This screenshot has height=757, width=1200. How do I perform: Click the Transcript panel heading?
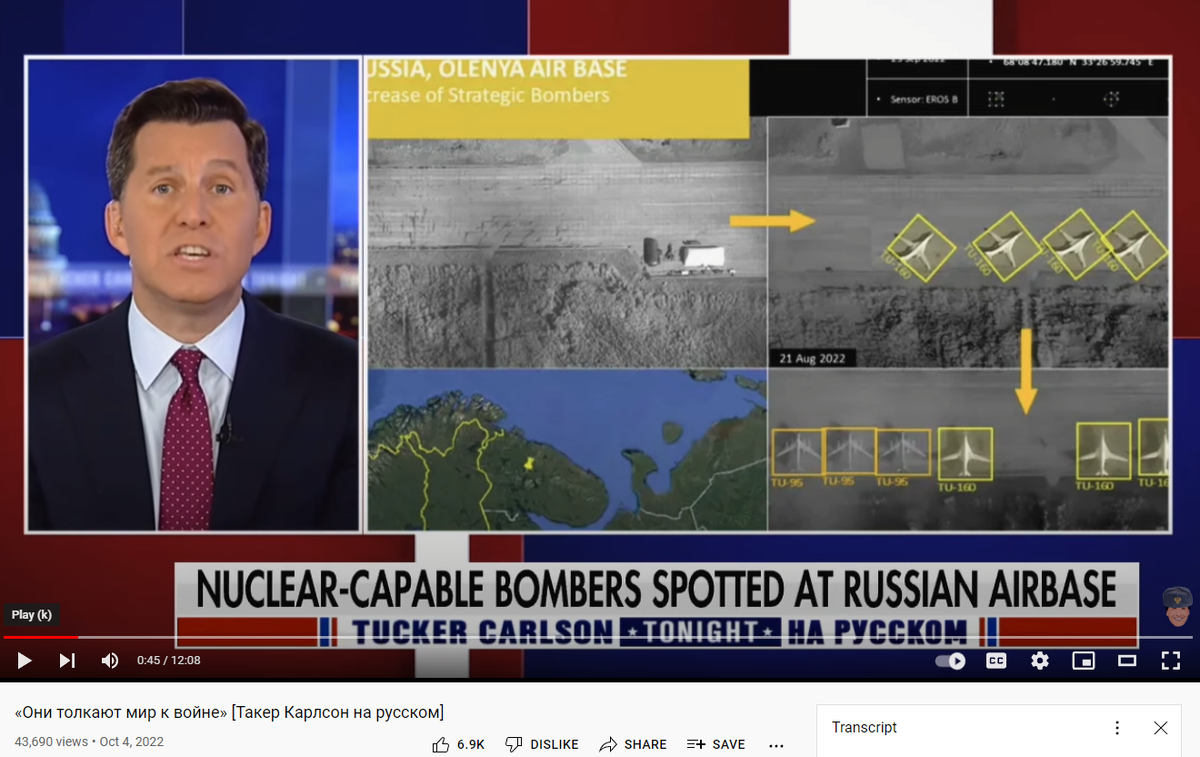point(864,728)
